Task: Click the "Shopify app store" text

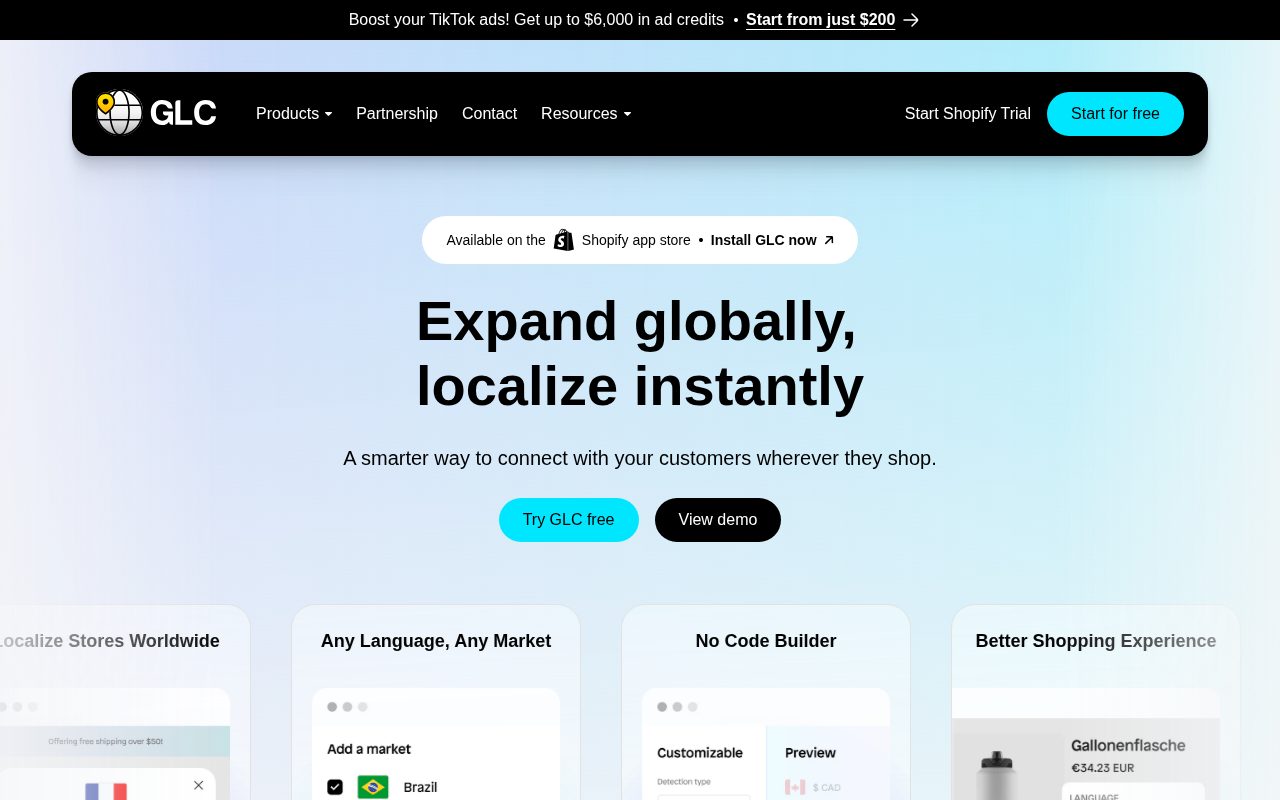Action: [636, 240]
